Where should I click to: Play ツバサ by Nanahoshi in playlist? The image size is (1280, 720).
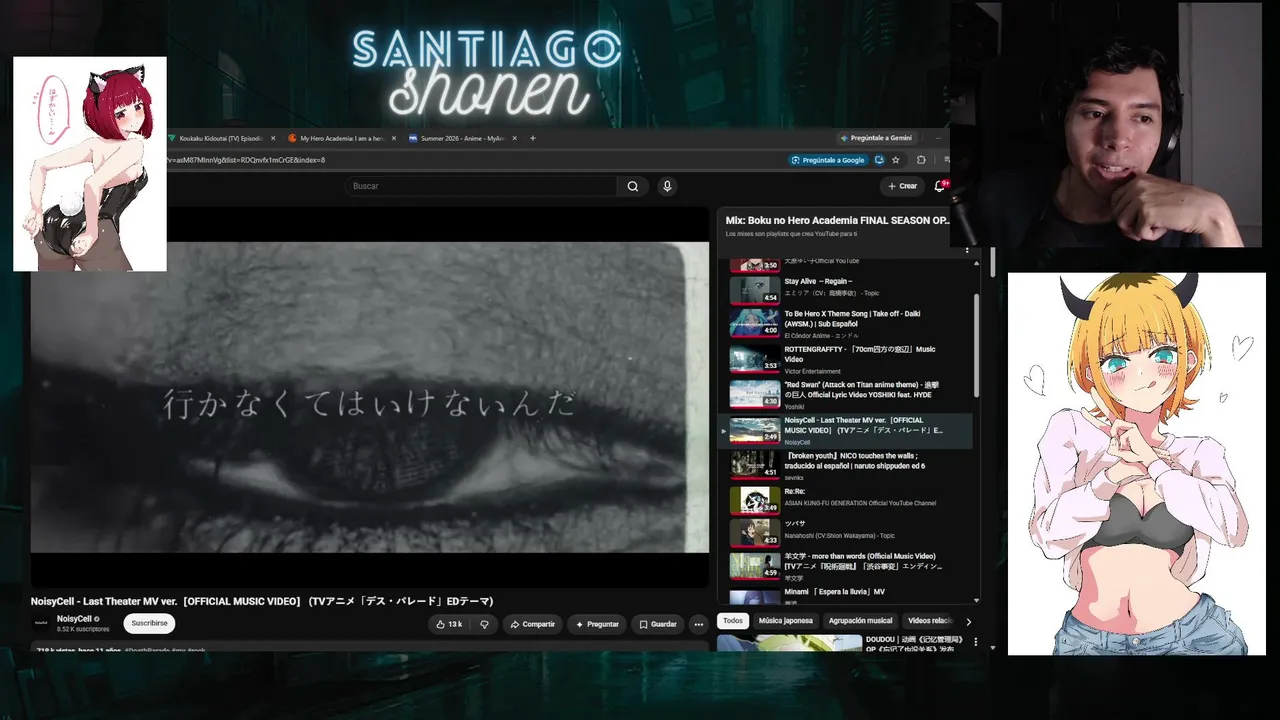(844, 531)
